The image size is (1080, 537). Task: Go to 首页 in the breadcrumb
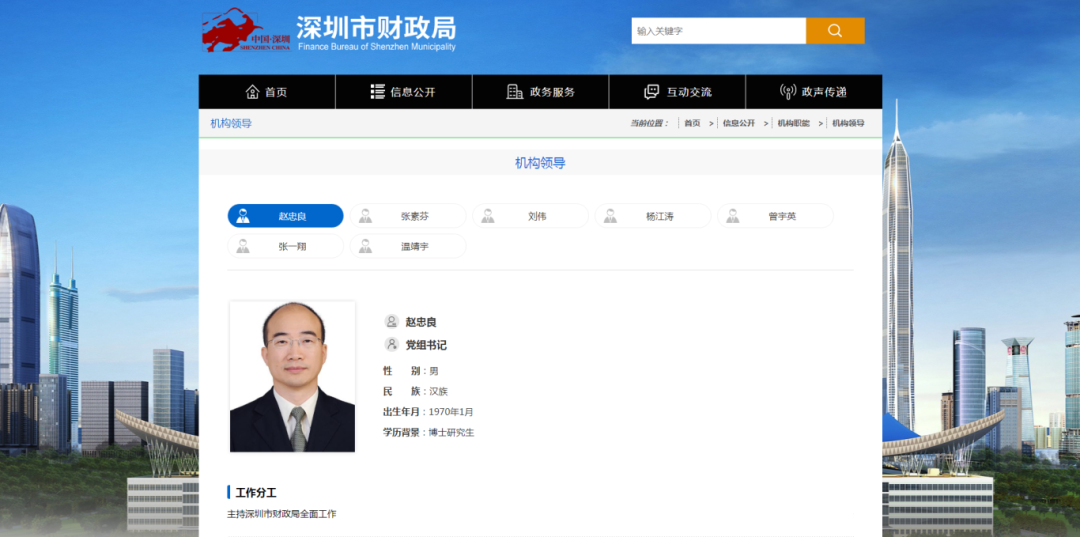[692, 123]
